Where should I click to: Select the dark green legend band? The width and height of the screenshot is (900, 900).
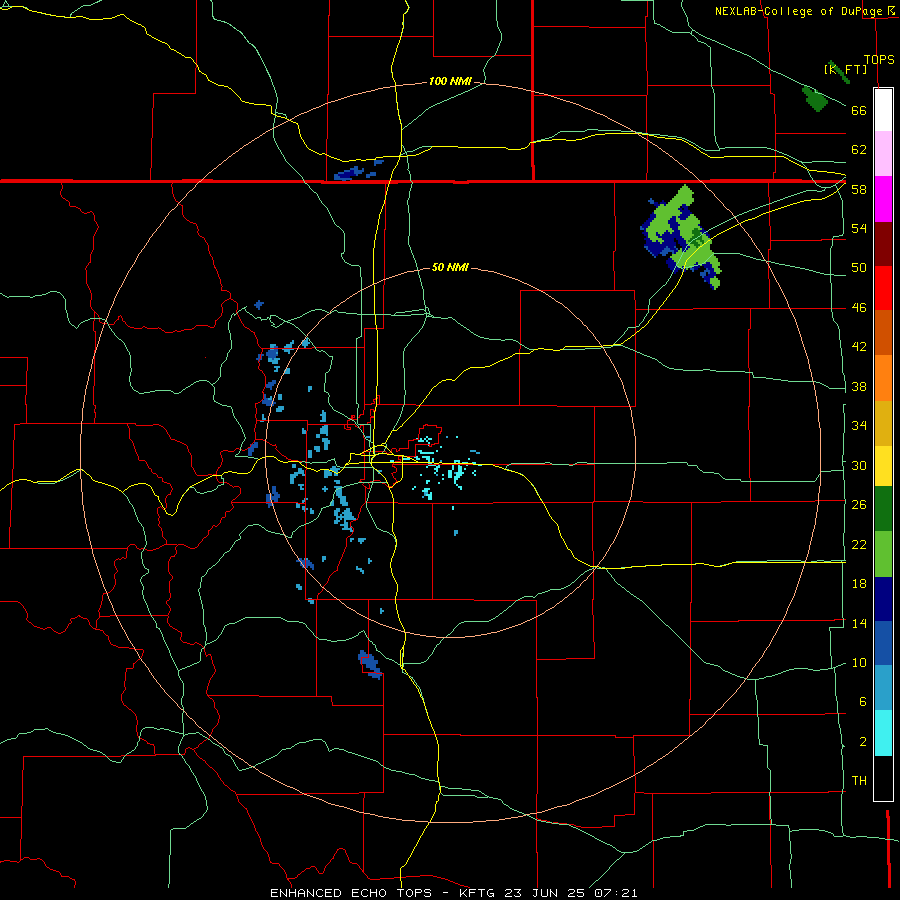click(x=883, y=509)
